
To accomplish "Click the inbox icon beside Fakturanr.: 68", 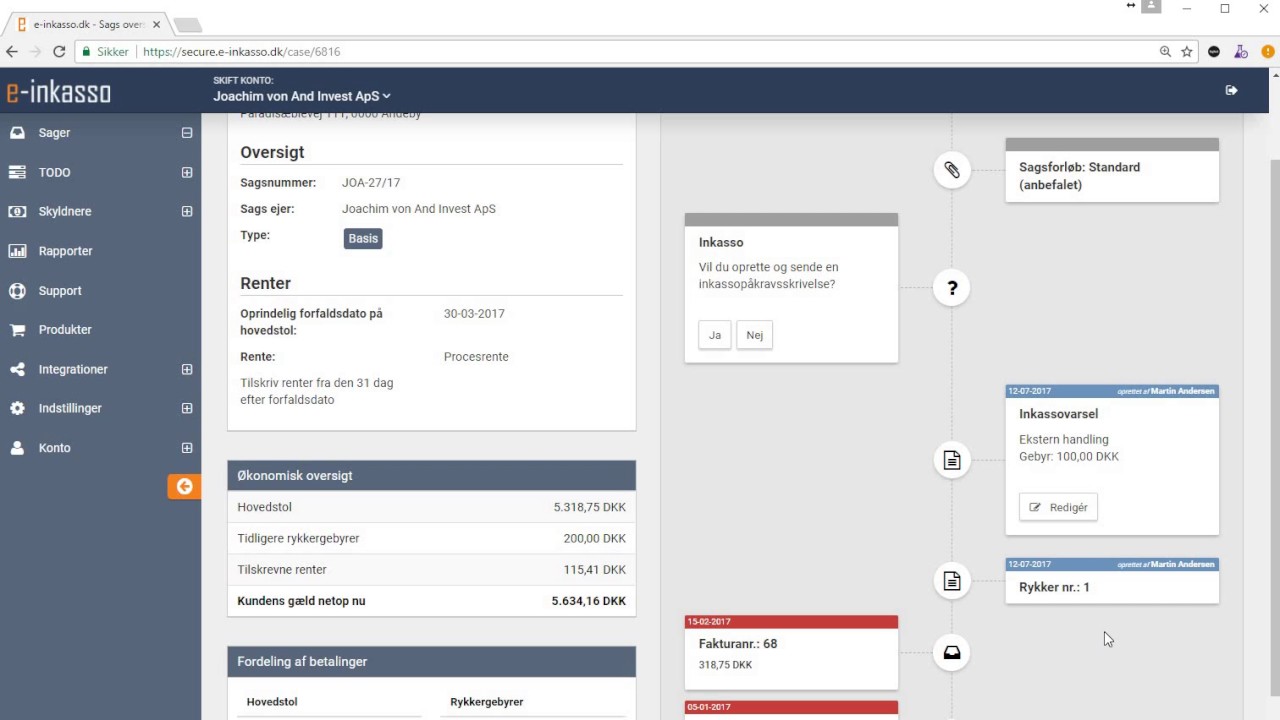I will point(952,653).
